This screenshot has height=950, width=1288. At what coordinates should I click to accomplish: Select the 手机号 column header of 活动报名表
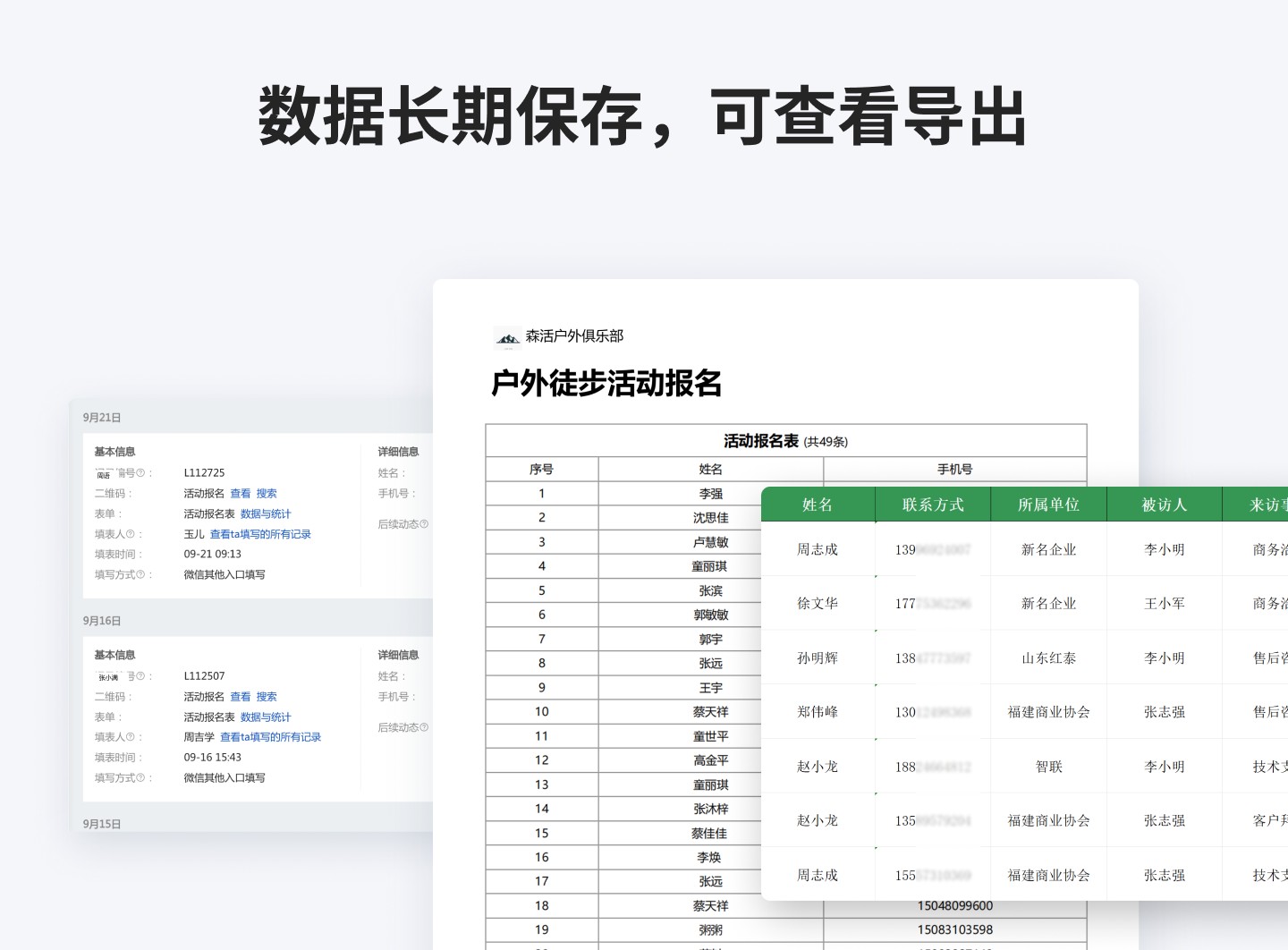(x=953, y=469)
